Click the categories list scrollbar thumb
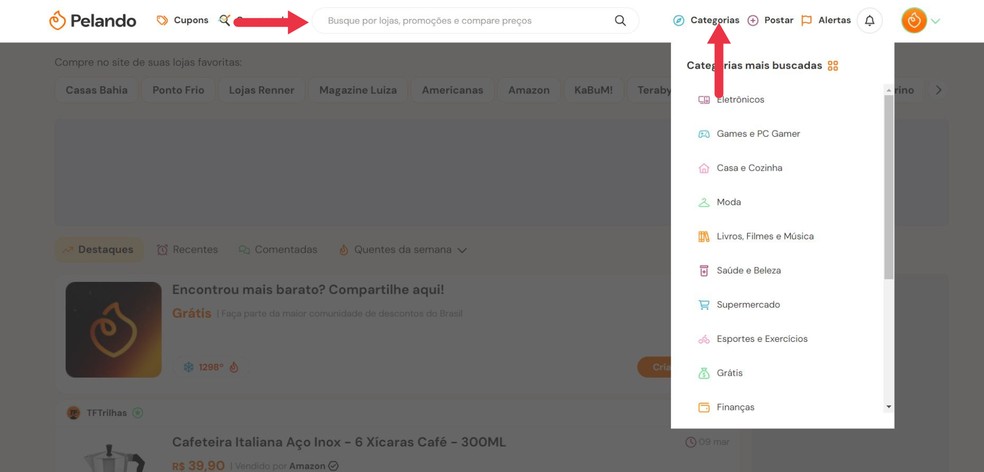Image resolution: width=984 pixels, height=472 pixels. [889, 187]
